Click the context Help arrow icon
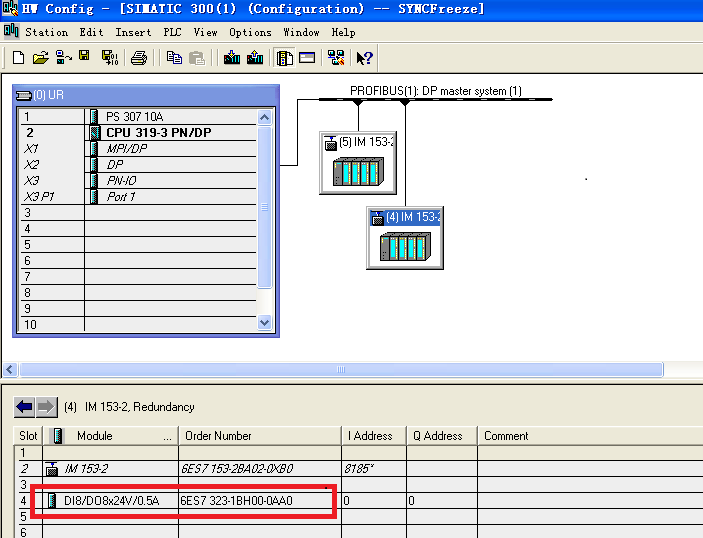 pyautogui.click(x=364, y=58)
